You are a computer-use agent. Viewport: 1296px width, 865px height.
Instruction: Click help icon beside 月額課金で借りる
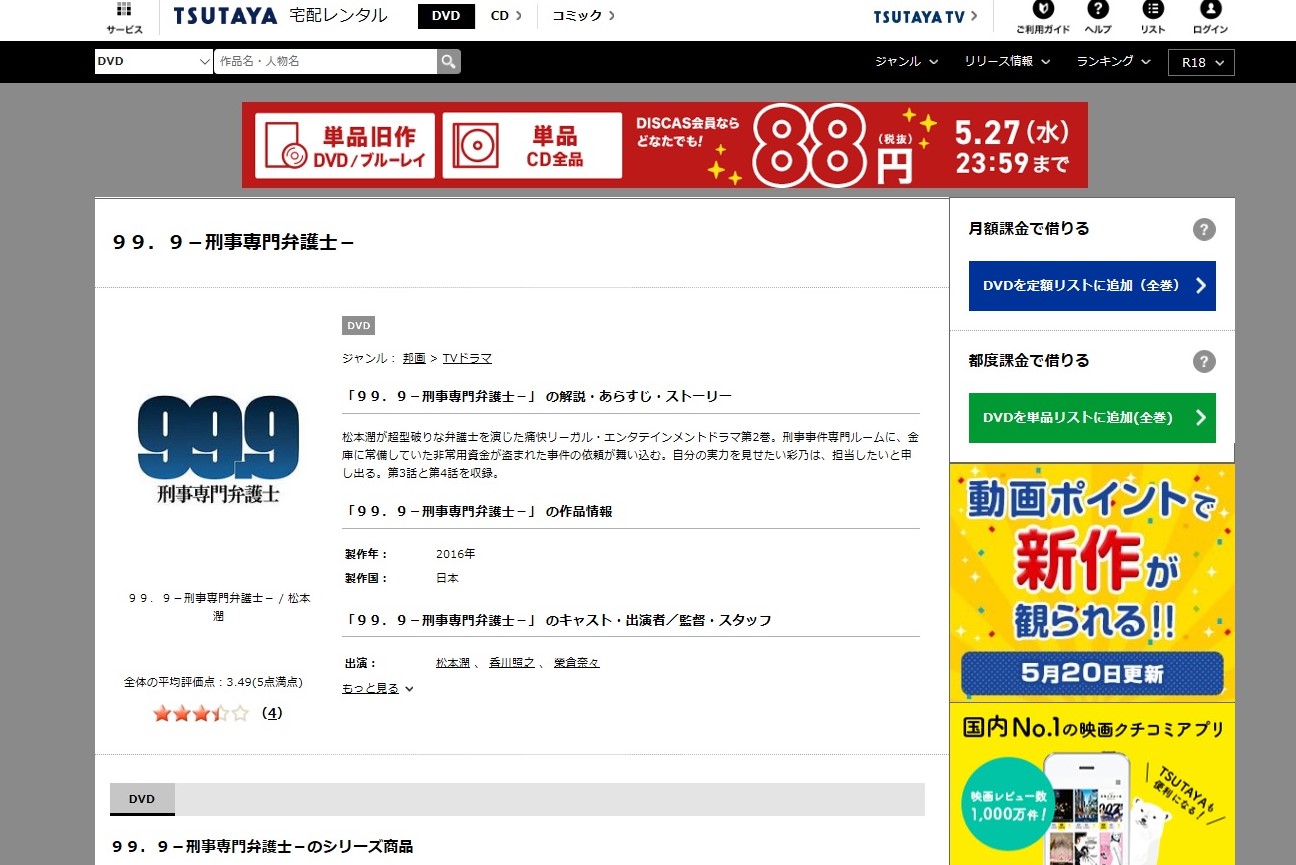click(1204, 229)
